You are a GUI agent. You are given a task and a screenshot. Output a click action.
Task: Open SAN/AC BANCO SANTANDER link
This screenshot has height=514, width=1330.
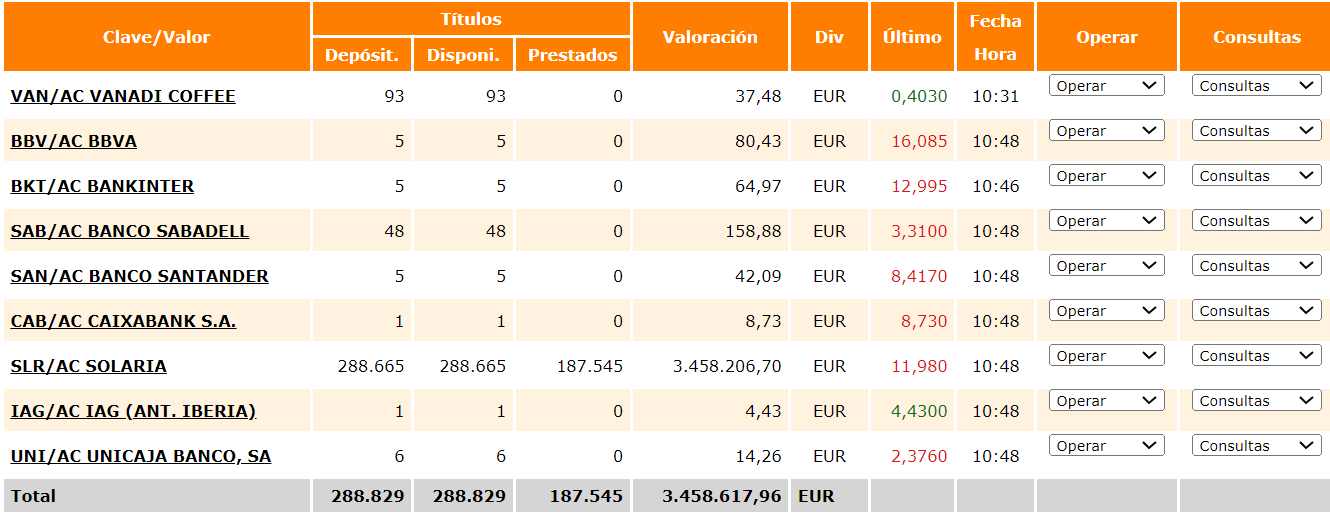pyautogui.click(x=139, y=276)
